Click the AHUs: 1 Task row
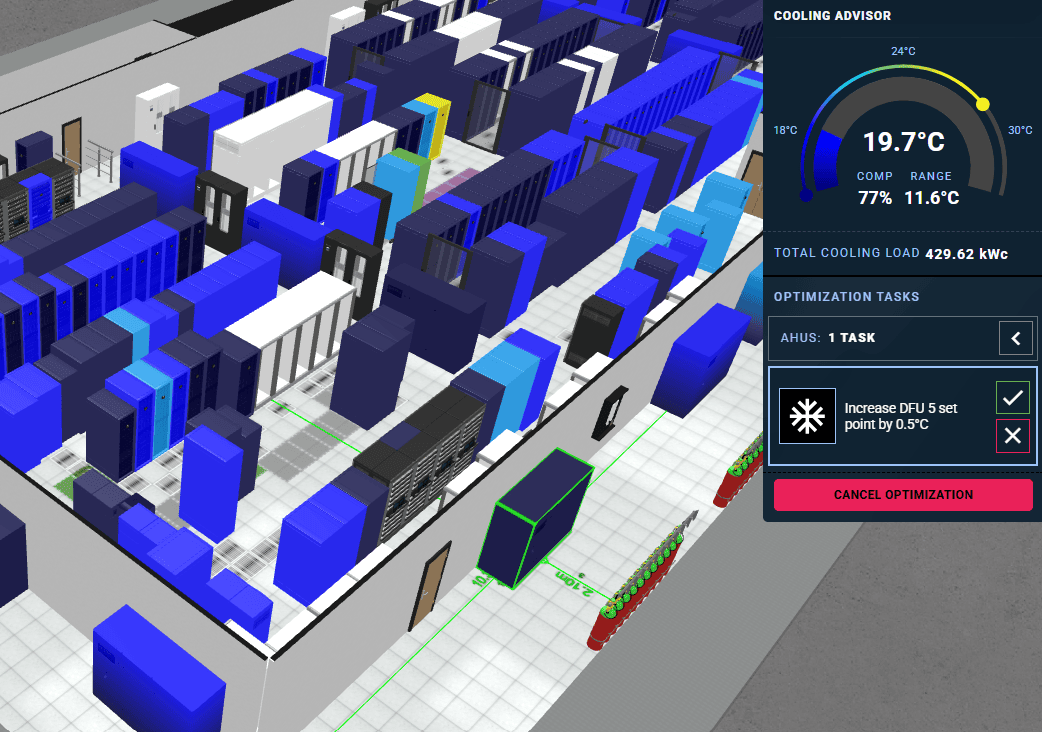This screenshot has width=1042, height=732. pos(902,338)
